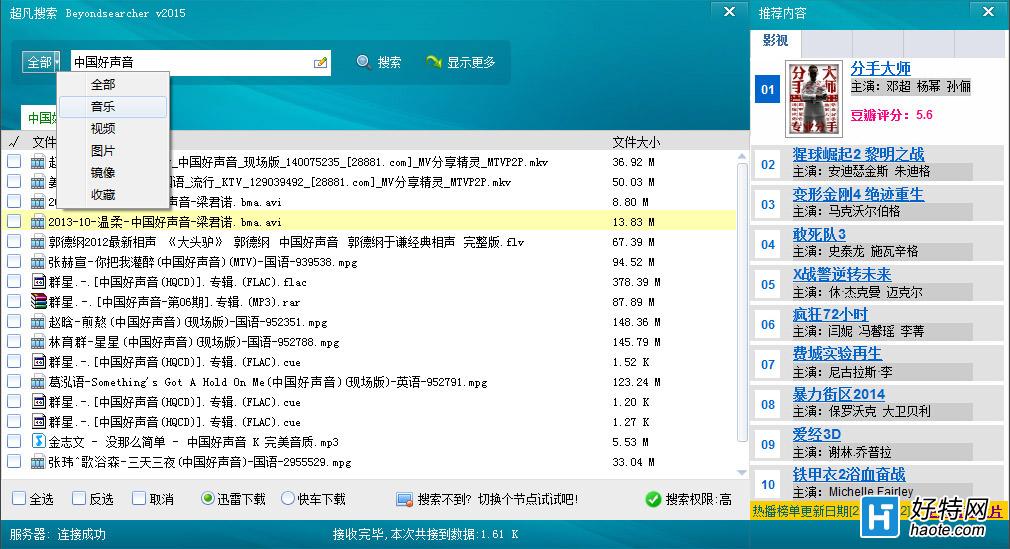The image size is (1010, 549).
Task: Check the 取消 checkbox
Action: pyautogui.click(x=138, y=498)
